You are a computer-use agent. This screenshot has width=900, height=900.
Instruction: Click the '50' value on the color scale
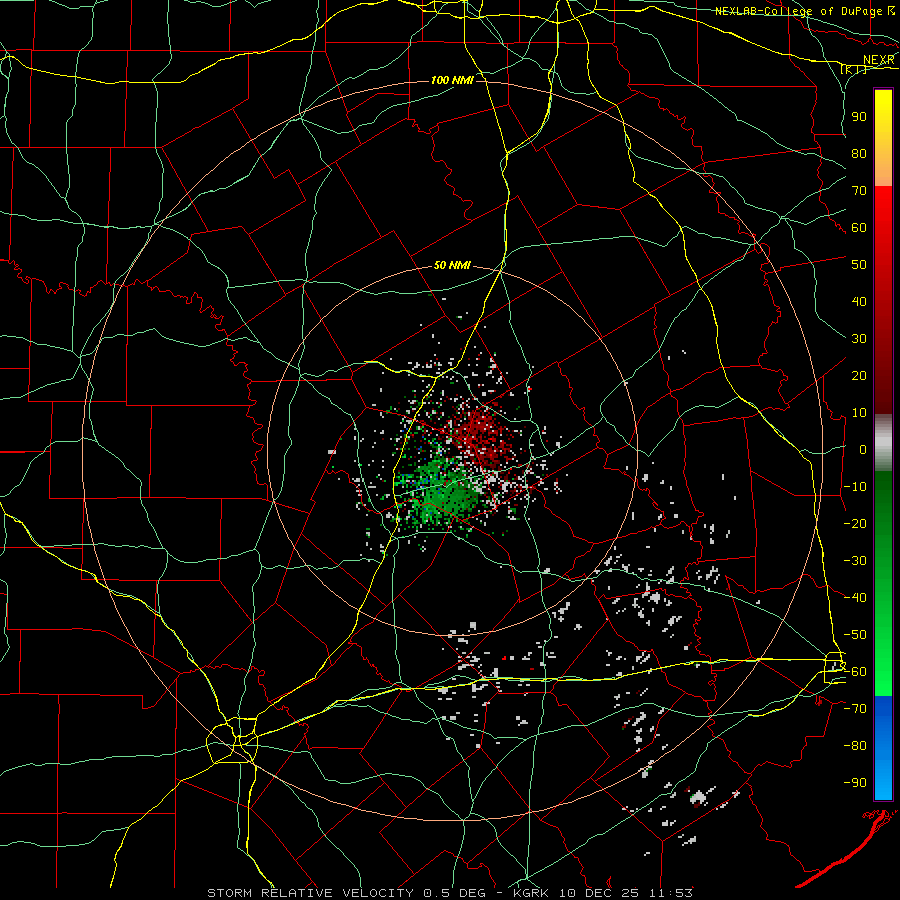click(859, 265)
